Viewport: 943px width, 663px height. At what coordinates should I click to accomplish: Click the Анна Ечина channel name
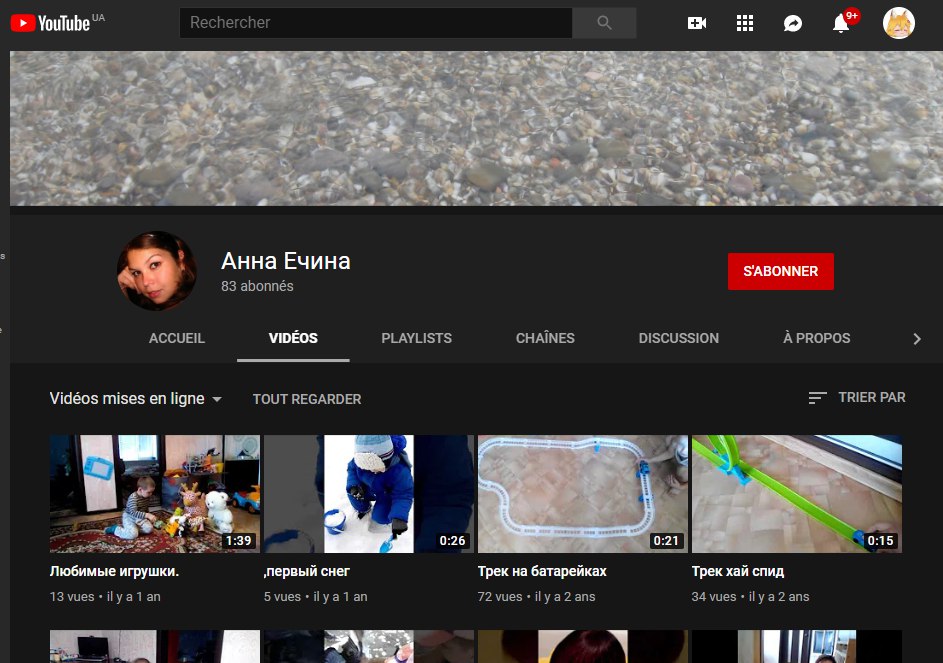coord(286,261)
